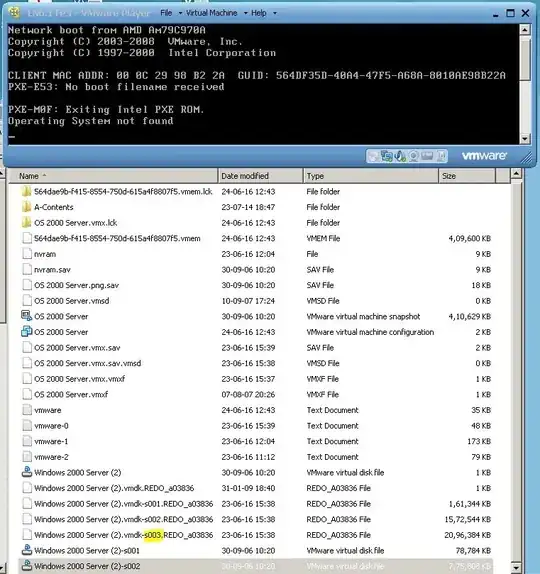Click the sound device icon in VMware's device bar
Image resolution: width=540 pixels, height=574 pixels.
tap(400, 156)
